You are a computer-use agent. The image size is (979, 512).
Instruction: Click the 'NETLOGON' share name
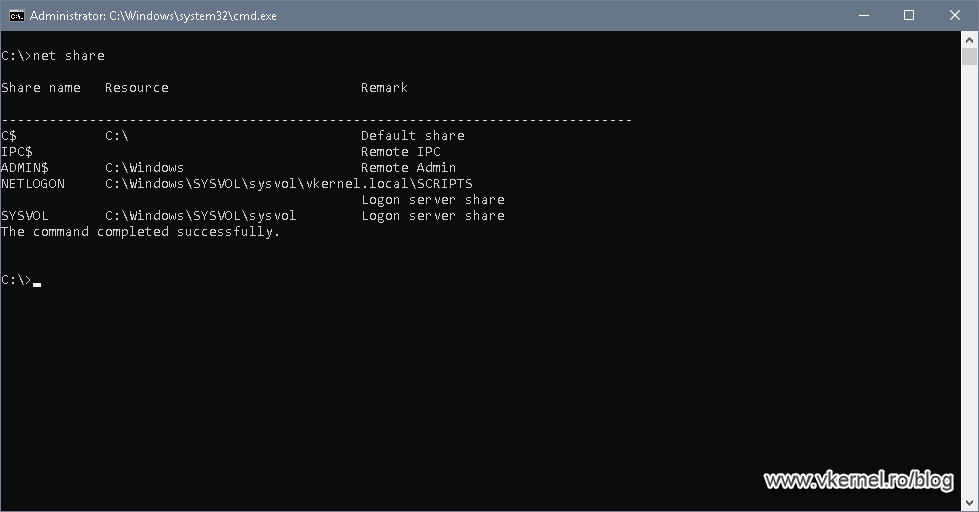(x=33, y=184)
